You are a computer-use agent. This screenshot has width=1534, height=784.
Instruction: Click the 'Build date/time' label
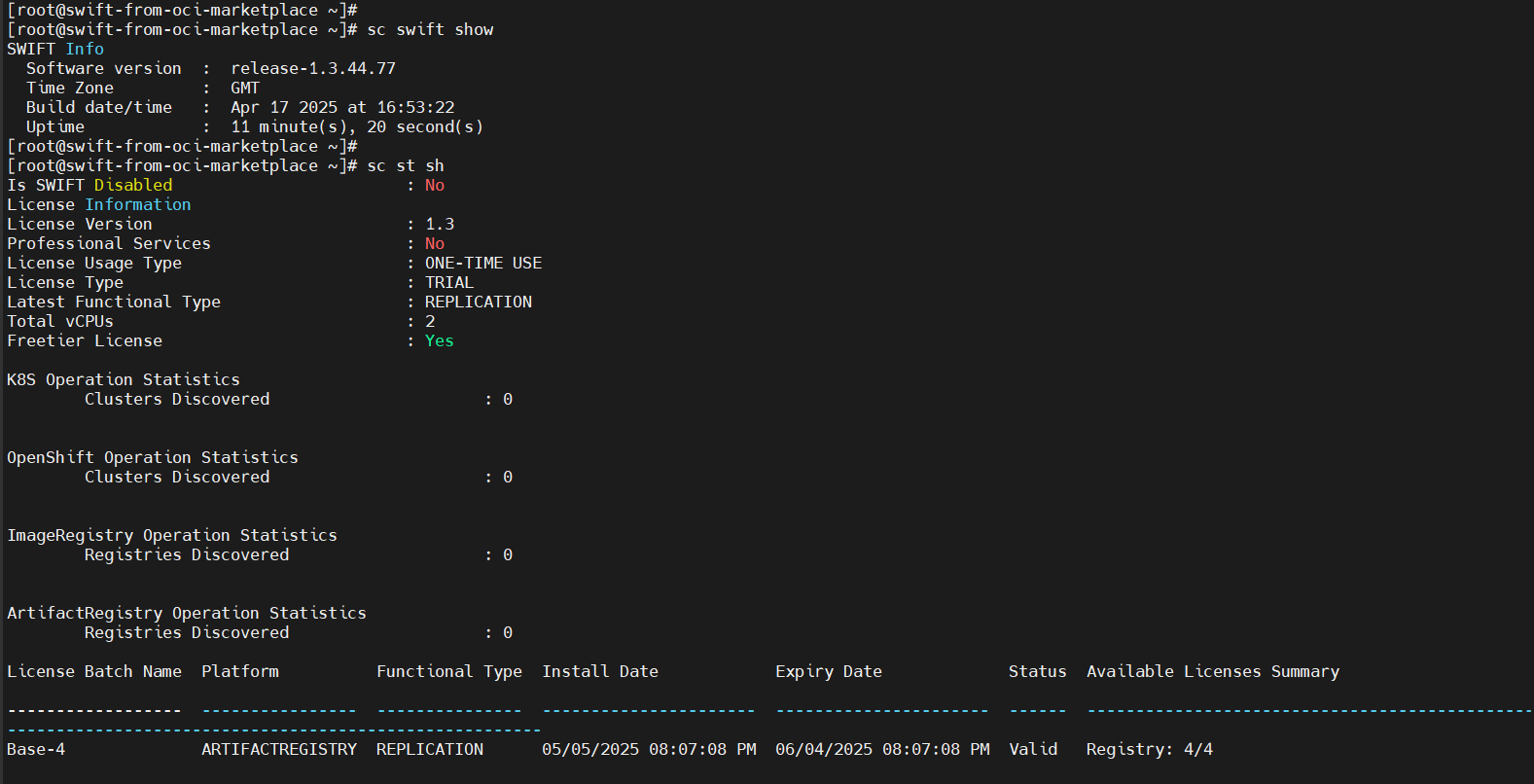(x=99, y=107)
